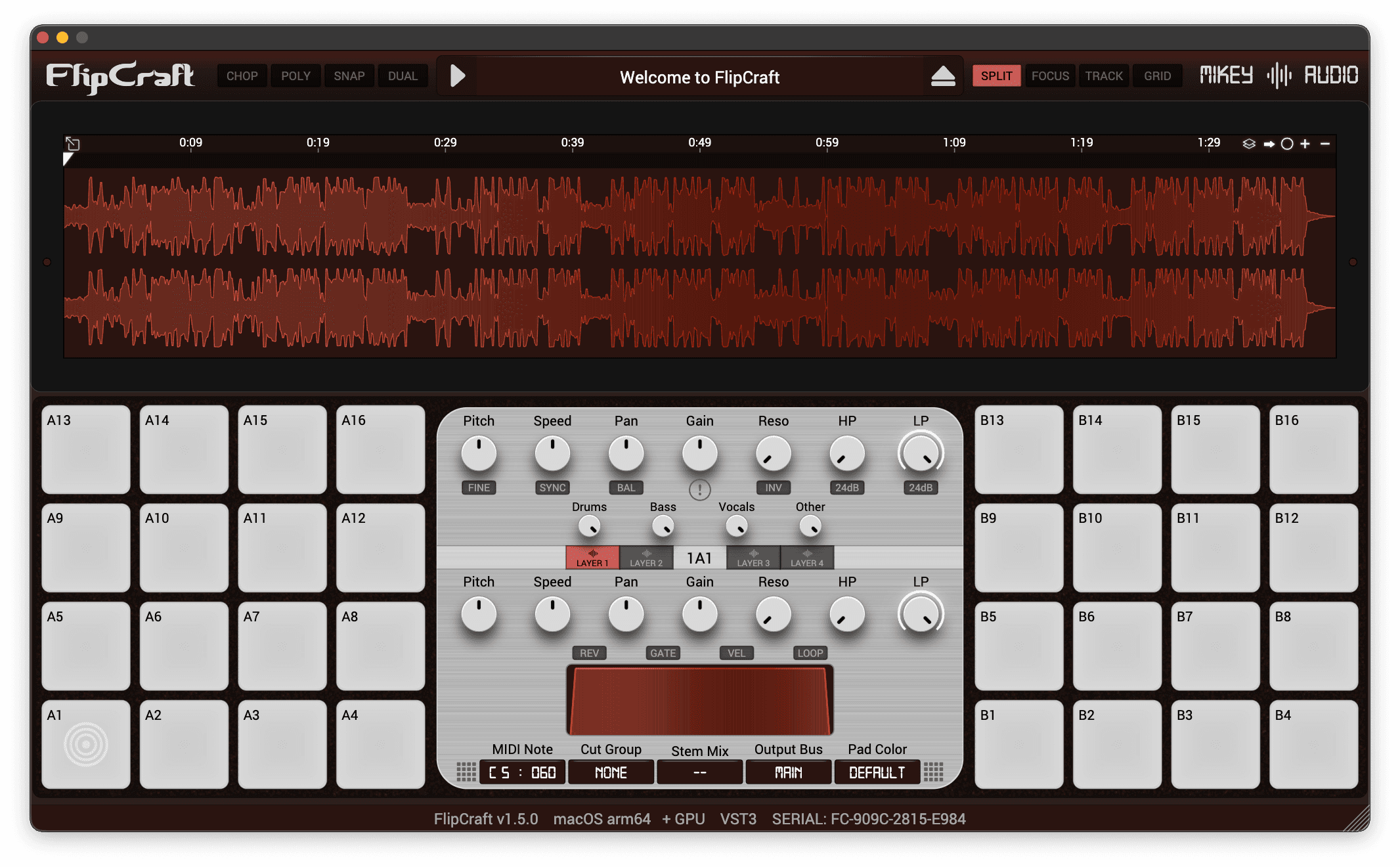
Task: Click the REV button
Action: coord(589,653)
